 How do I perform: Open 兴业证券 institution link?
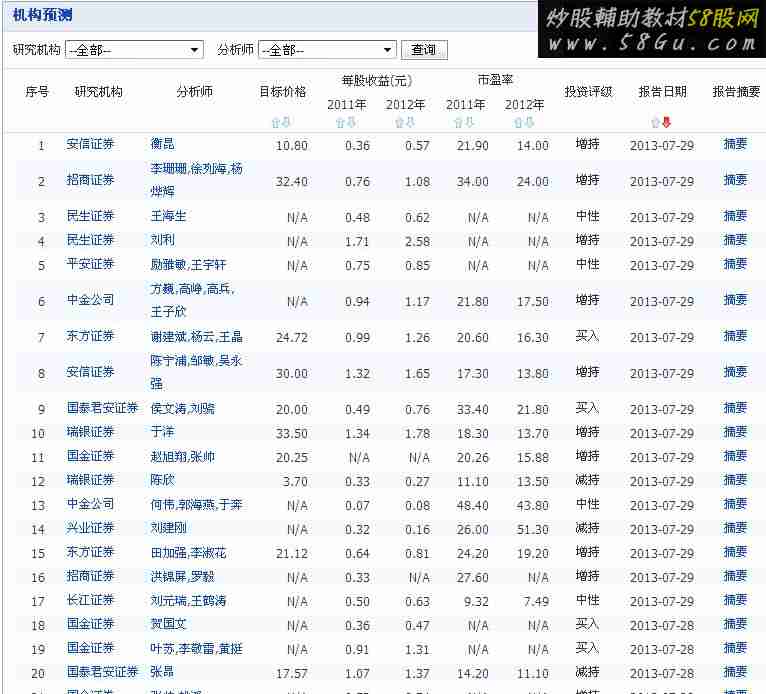pyautogui.click(x=90, y=528)
